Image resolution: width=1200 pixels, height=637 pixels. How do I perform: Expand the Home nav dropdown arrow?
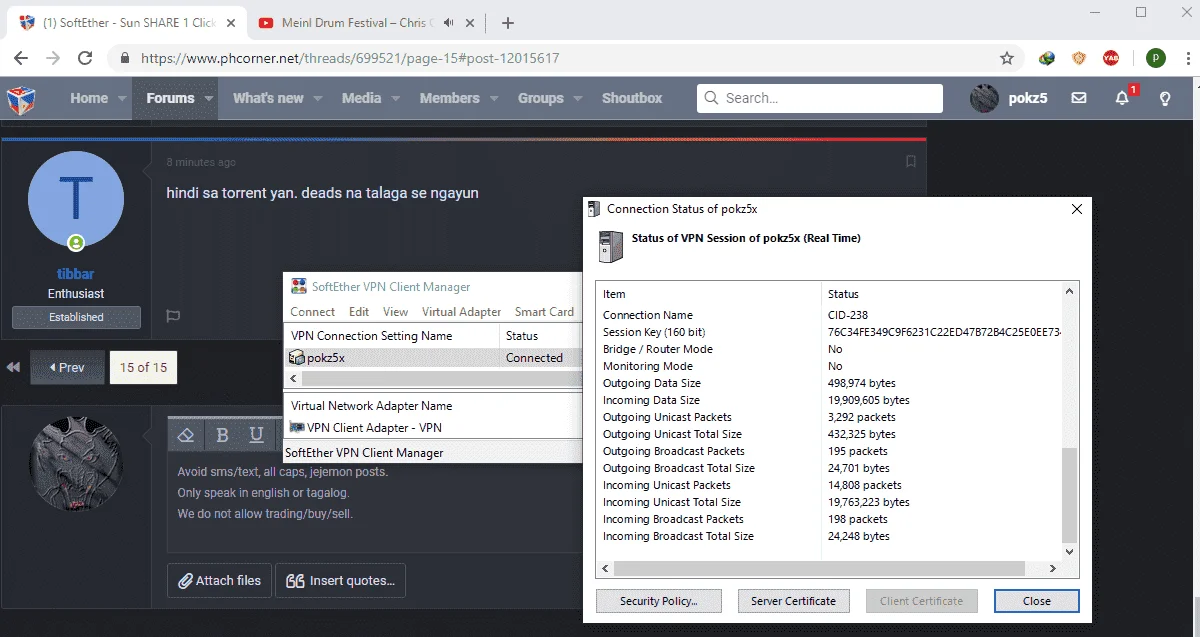point(123,99)
